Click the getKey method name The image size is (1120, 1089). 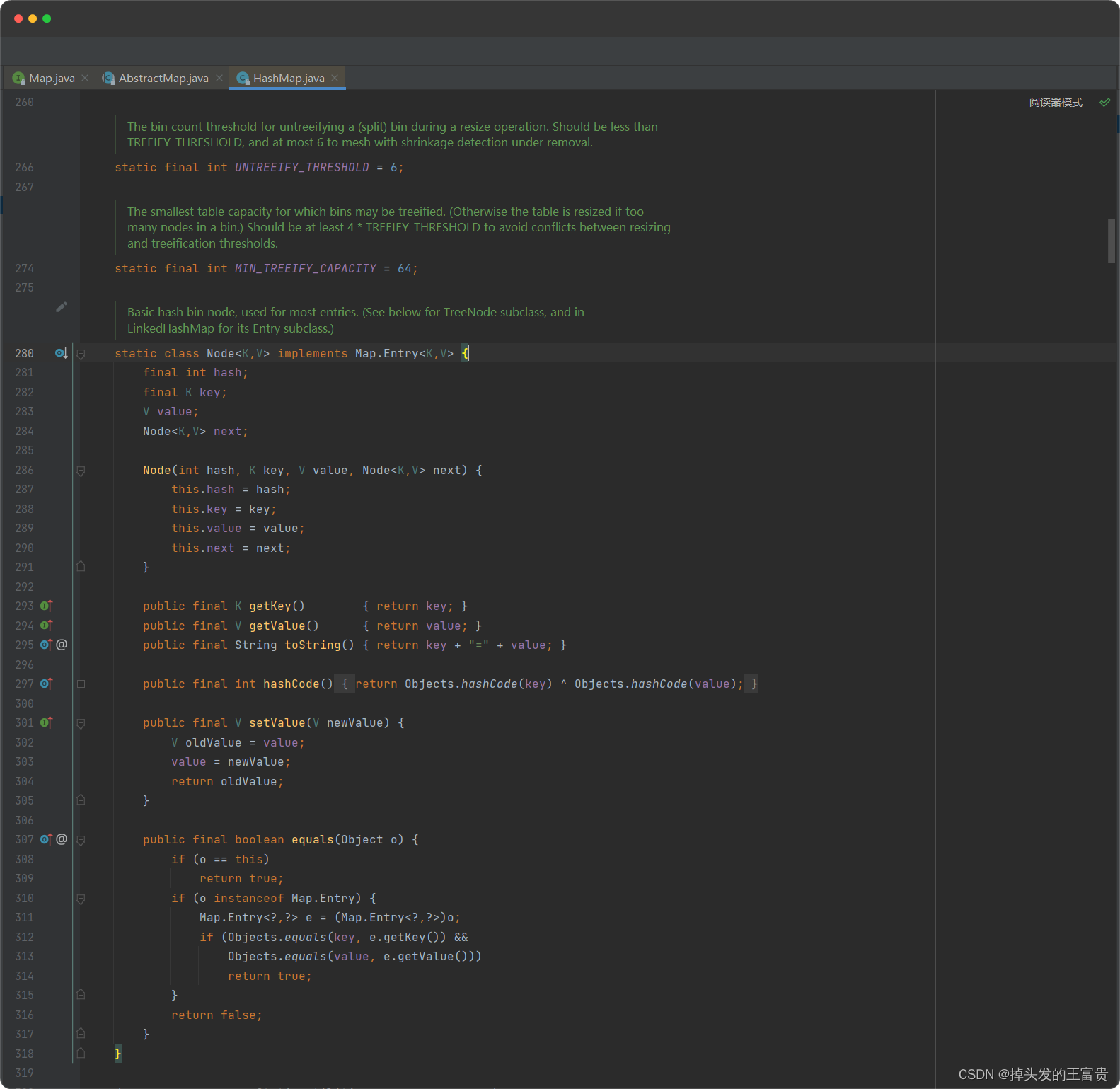[270, 606]
